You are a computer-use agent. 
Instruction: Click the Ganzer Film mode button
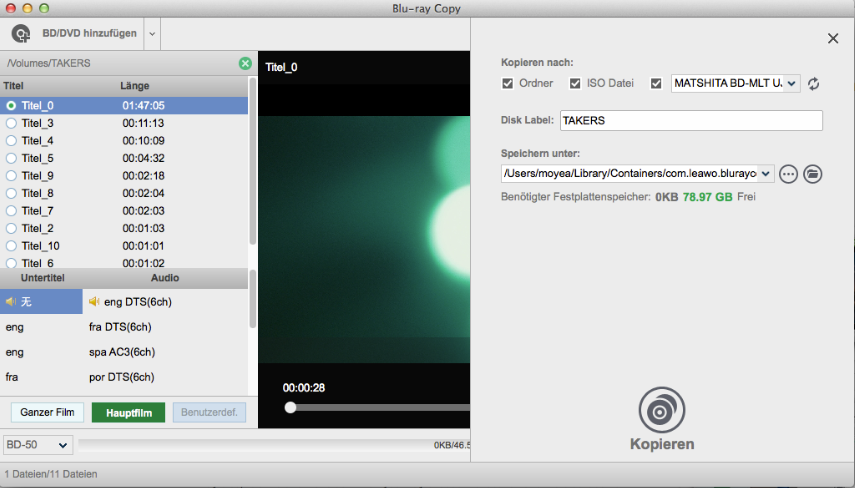tap(47, 412)
